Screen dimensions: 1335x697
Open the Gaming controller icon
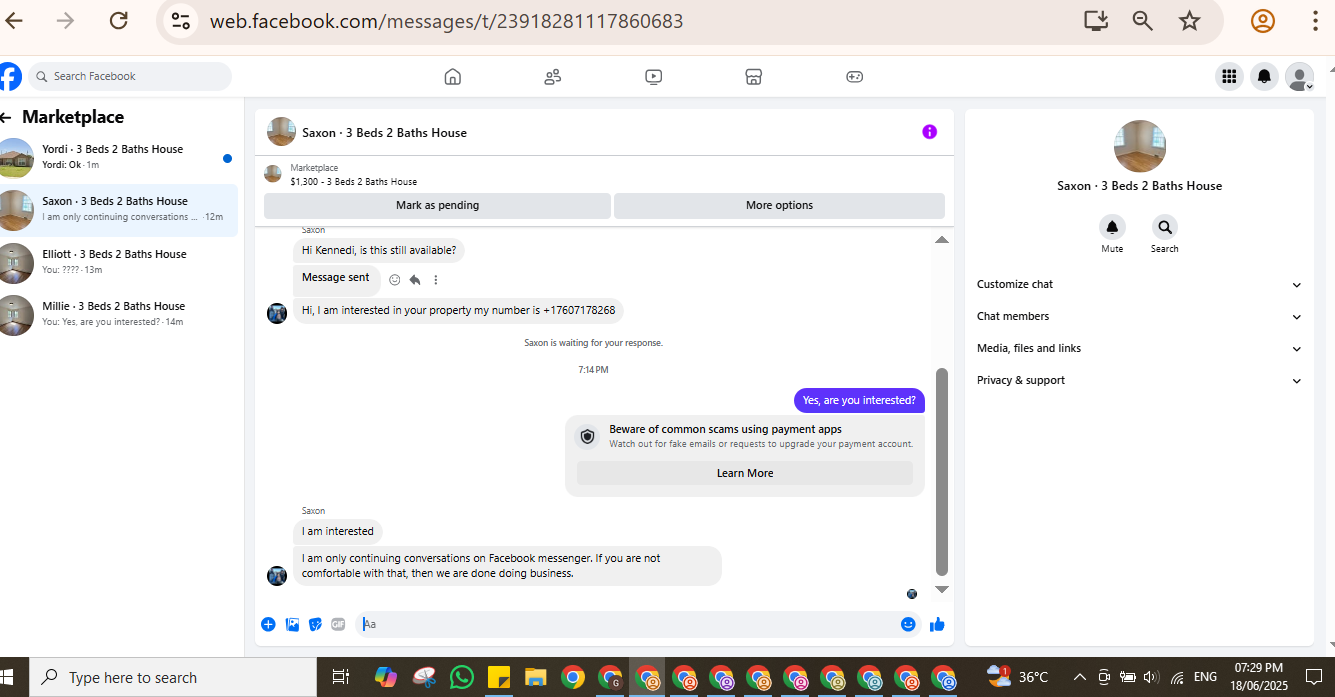(x=854, y=77)
